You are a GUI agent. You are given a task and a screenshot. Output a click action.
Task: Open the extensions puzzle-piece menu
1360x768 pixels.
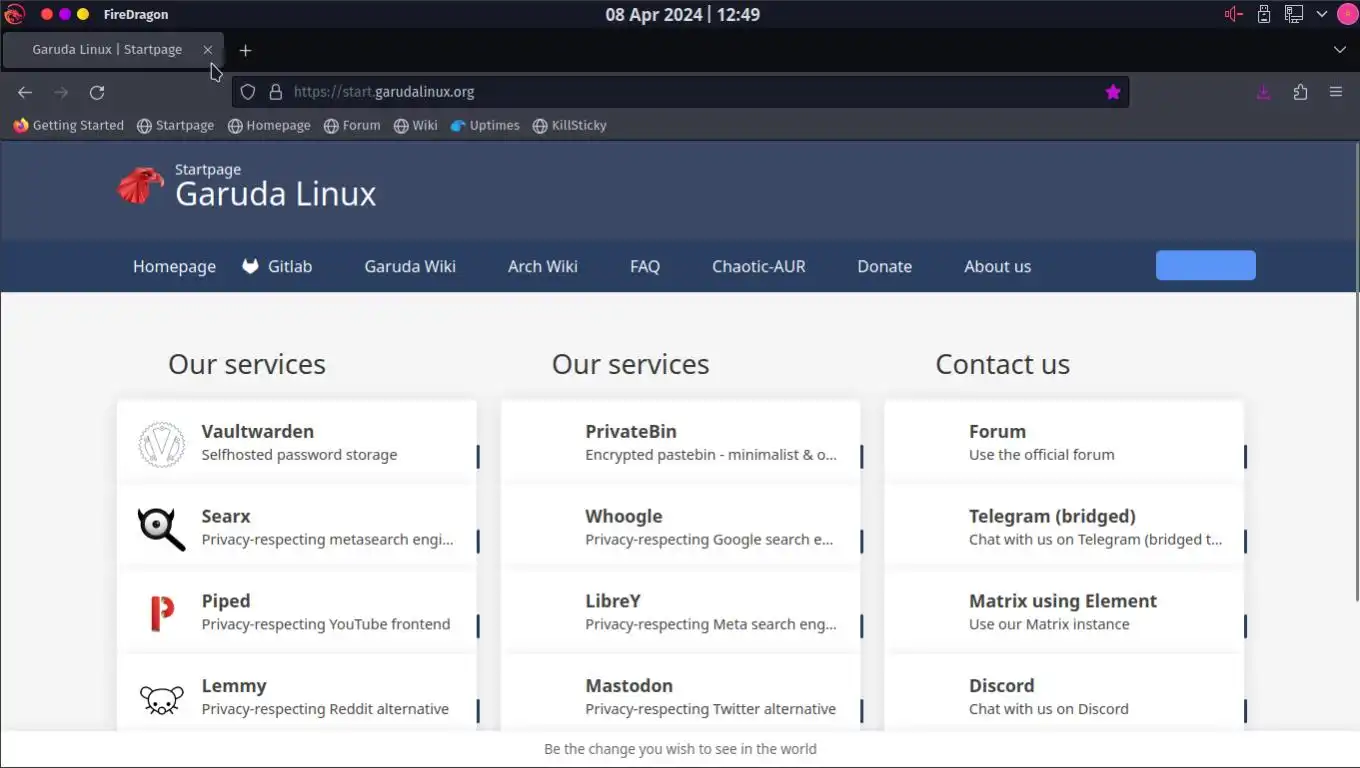tap(1300, 92)
